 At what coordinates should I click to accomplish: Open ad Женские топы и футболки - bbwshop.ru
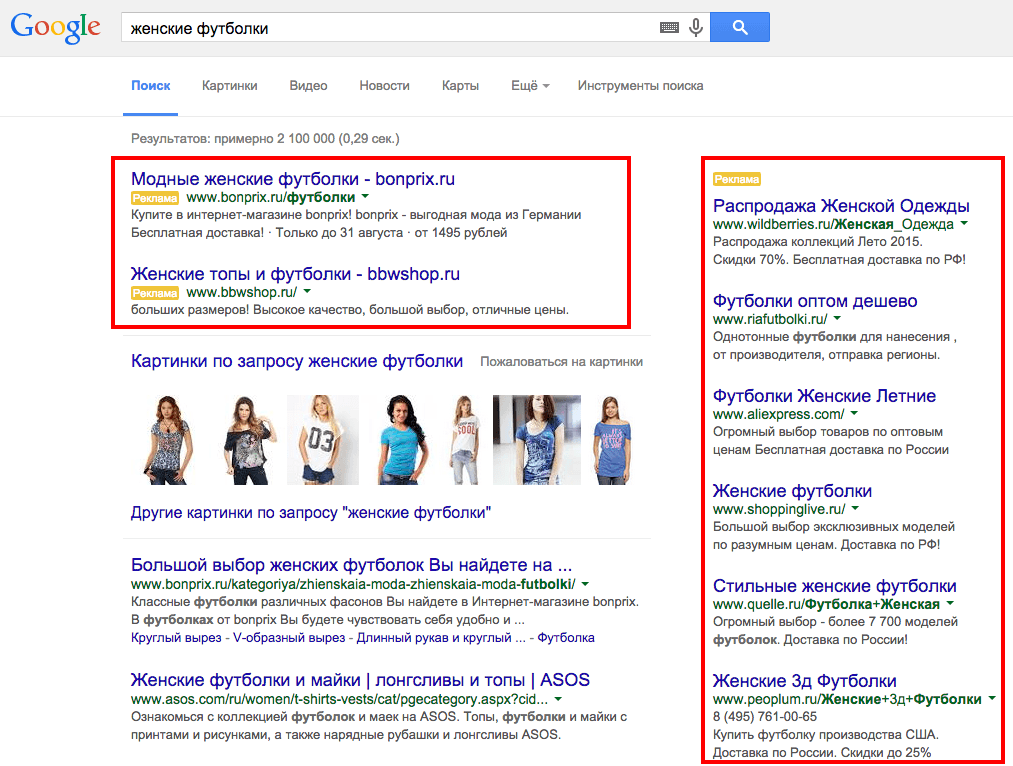tap(295, 274)
